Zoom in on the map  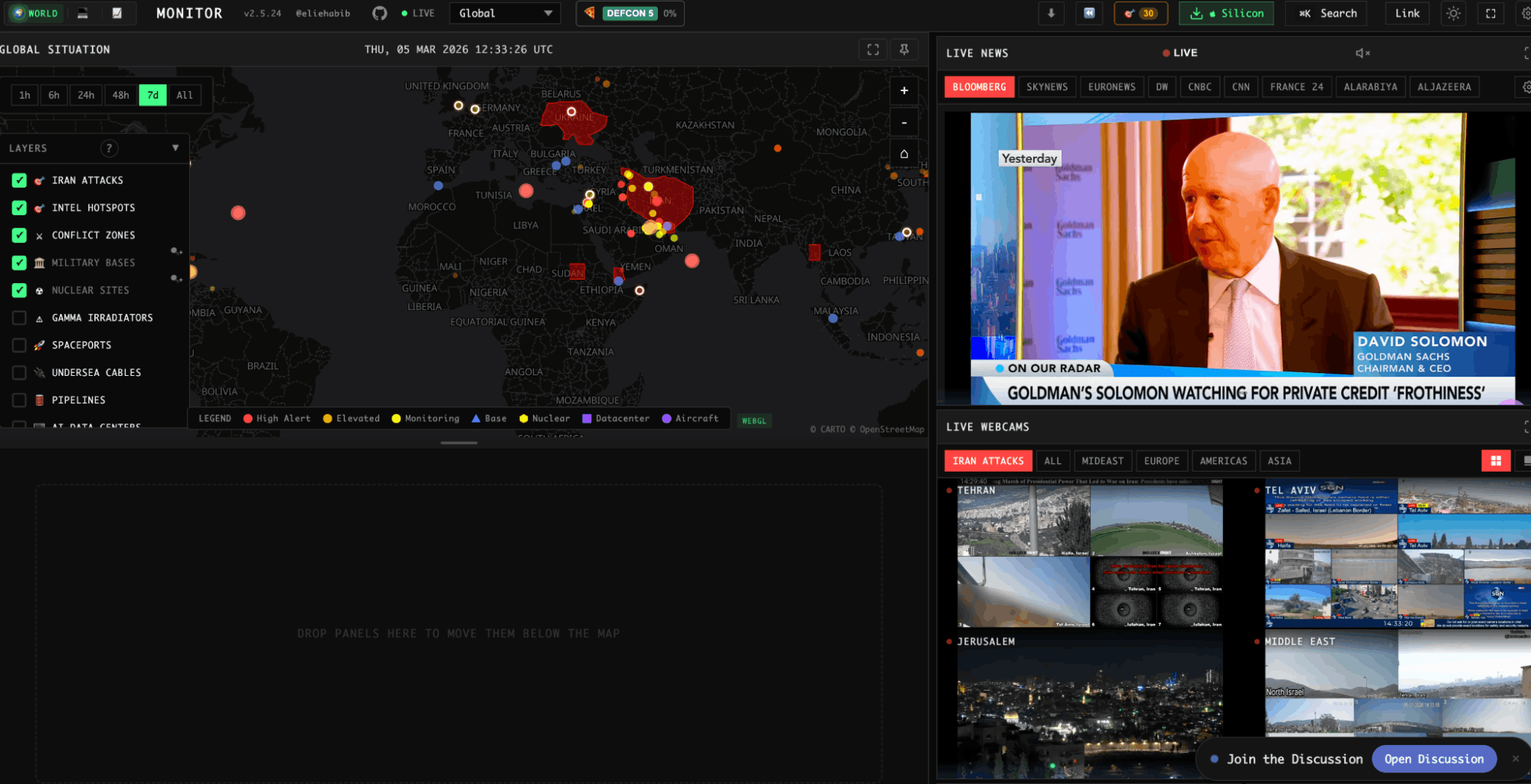click(904, 90)
